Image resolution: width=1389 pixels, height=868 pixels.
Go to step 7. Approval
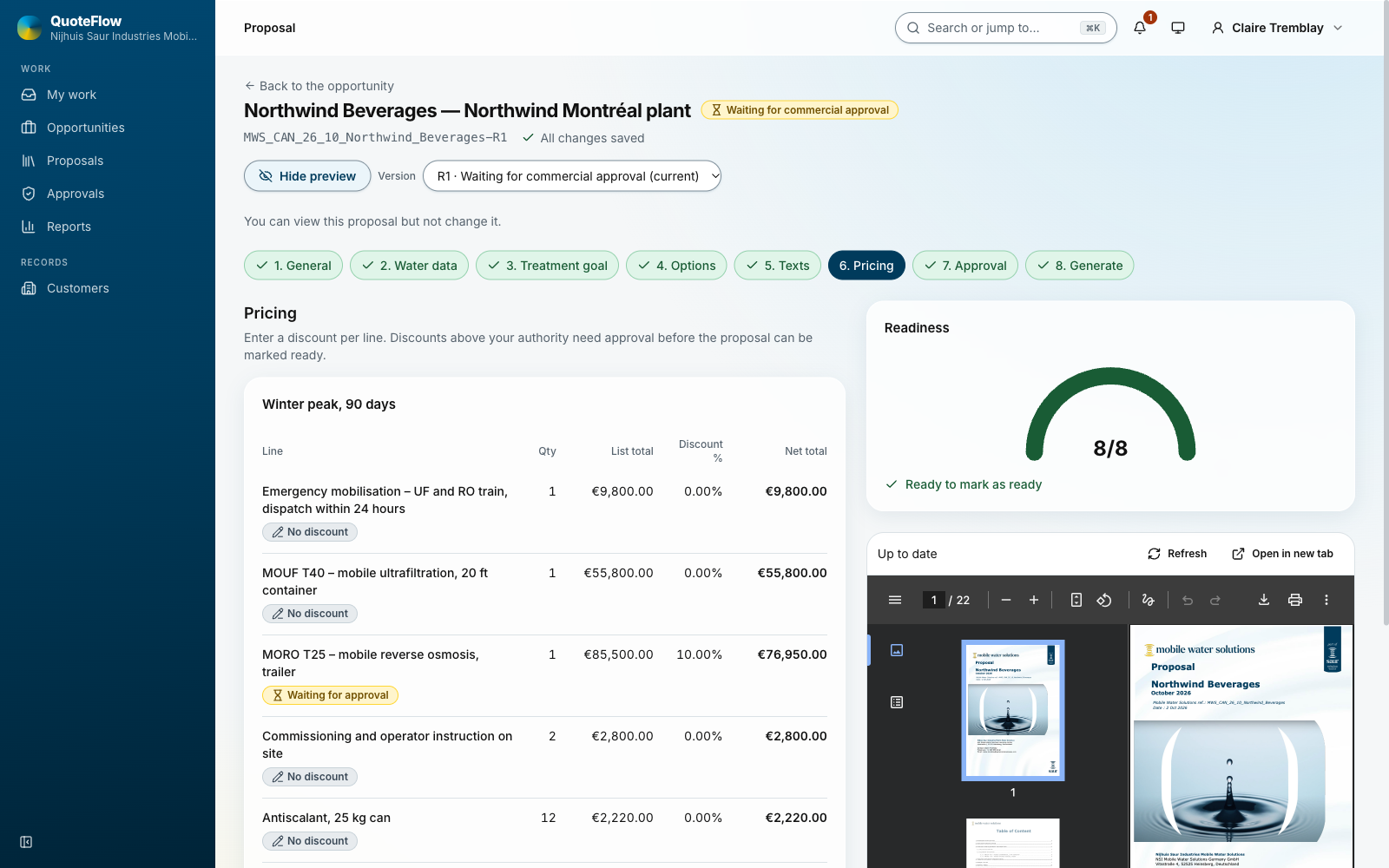click(x=965, y=266)
